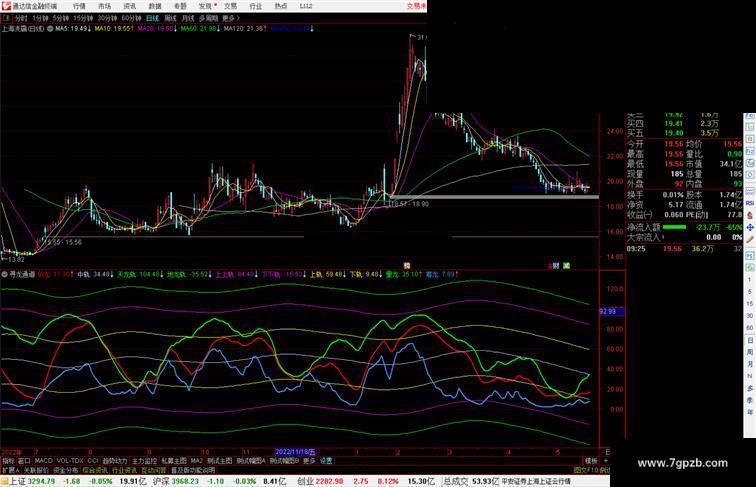The width and height of the screenshot is (756, 487).
Task: Select the CCI indicator tab
Action: coord(93,461)
